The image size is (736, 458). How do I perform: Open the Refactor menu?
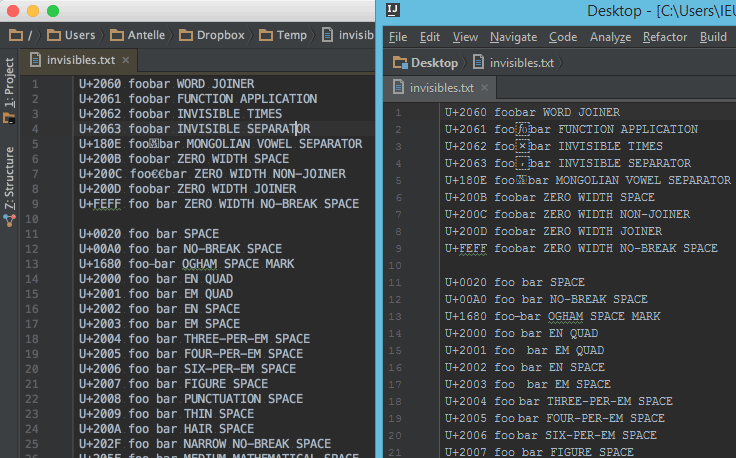coord(665,37)
